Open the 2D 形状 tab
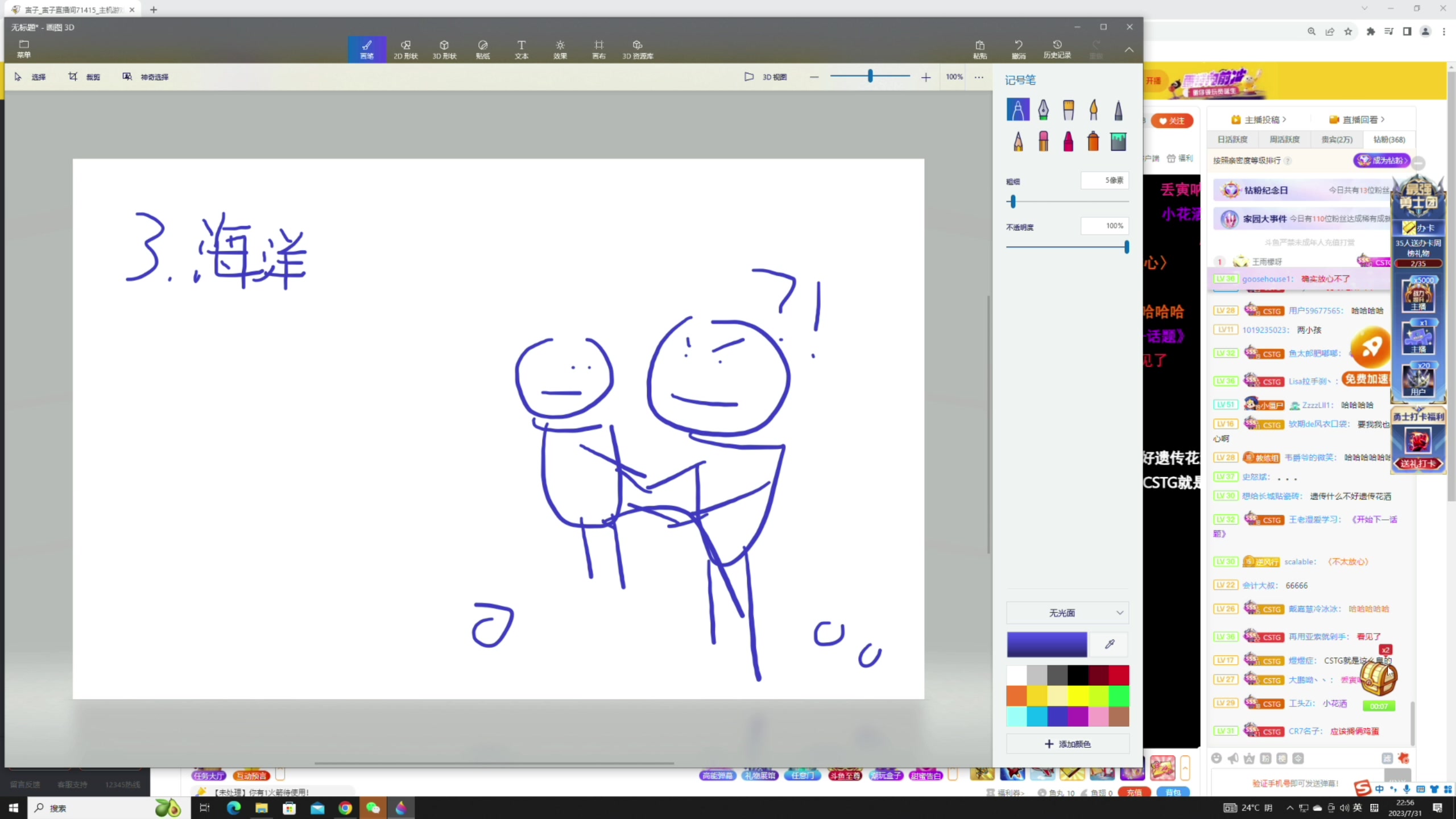The height and width of the screenshot is (819, 1456). [406, 49]
